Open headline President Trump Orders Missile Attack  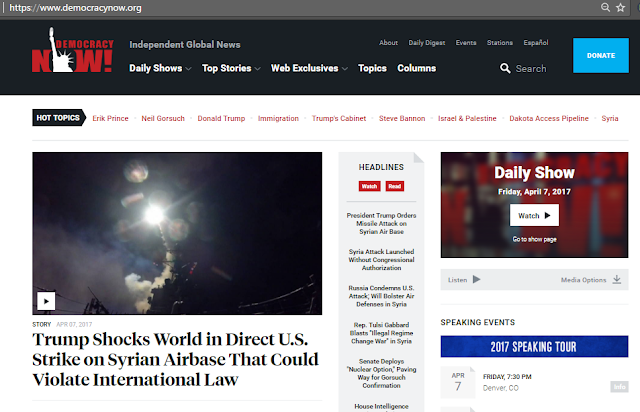[381, 223]
